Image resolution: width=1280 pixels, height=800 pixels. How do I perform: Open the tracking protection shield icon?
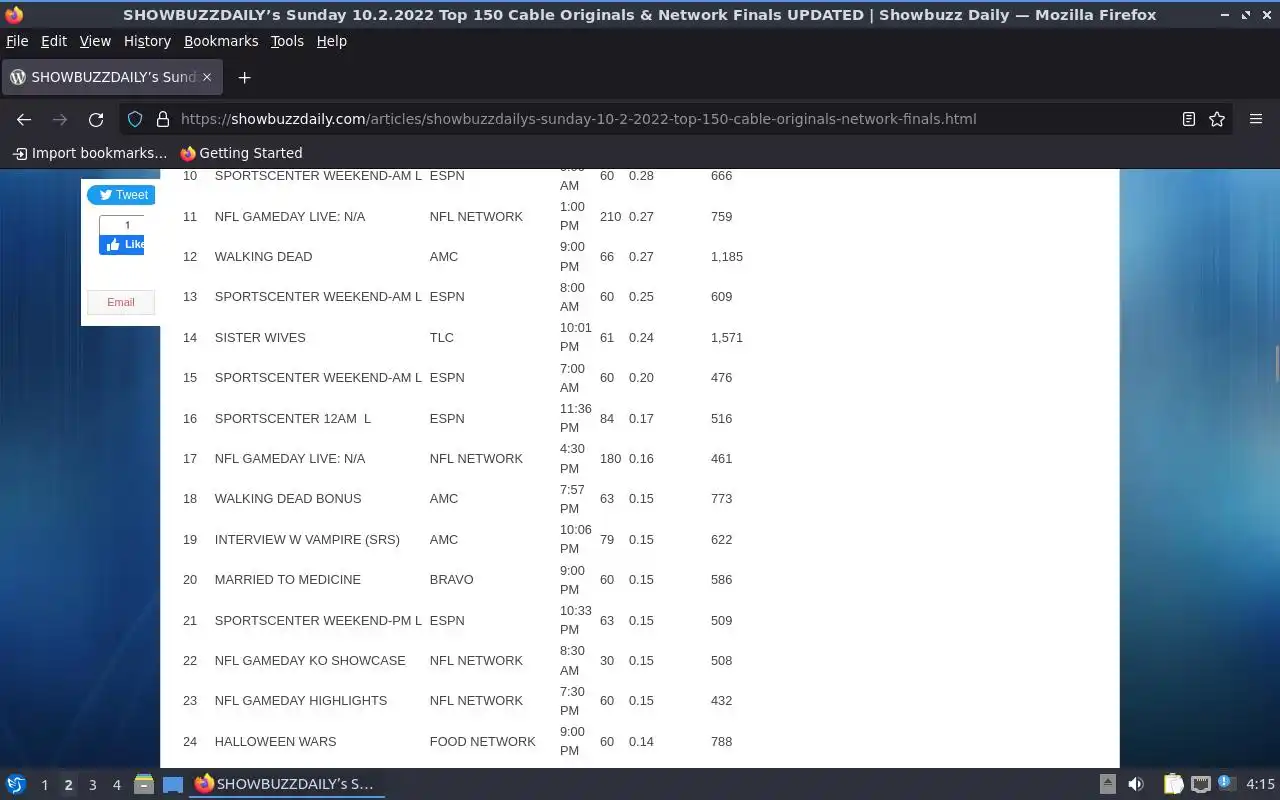point(135,119)
